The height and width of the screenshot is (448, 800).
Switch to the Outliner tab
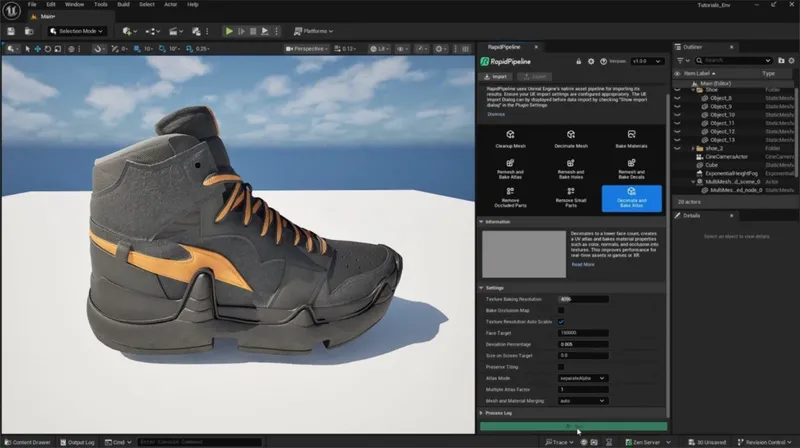coord(692,47)
